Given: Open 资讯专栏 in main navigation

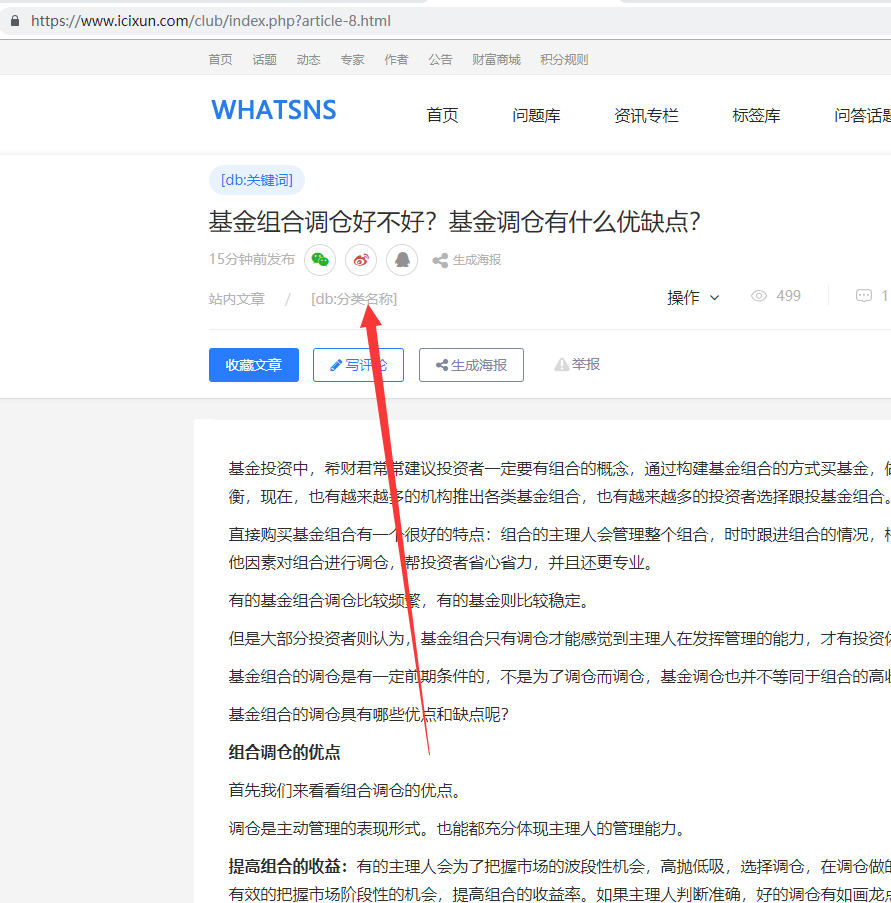Looking at the screenshot, I should coord(646,116).
